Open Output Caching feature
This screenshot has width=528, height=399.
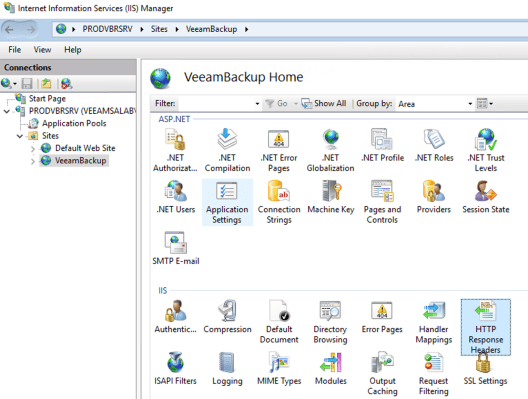382,373
